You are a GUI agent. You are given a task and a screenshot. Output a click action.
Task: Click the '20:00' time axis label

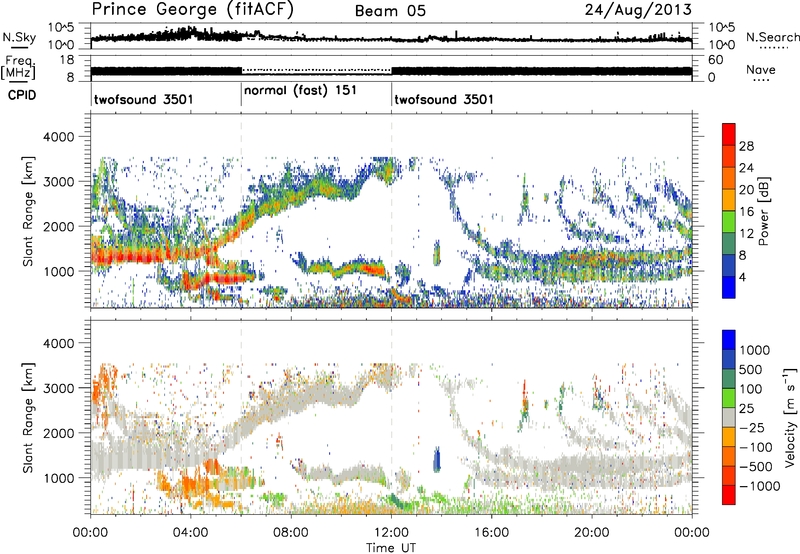coord(591,533)
